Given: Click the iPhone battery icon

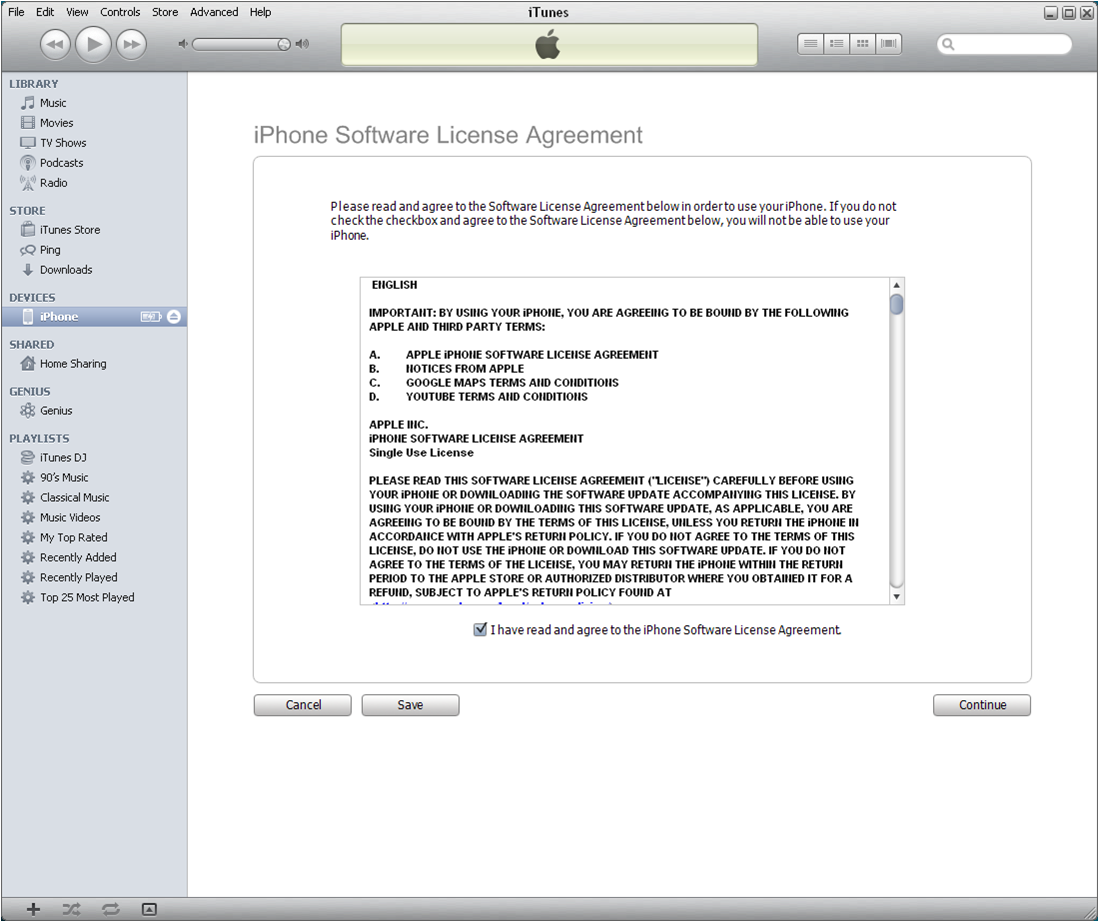Looking at the screenshot, I should click(151, 317).
